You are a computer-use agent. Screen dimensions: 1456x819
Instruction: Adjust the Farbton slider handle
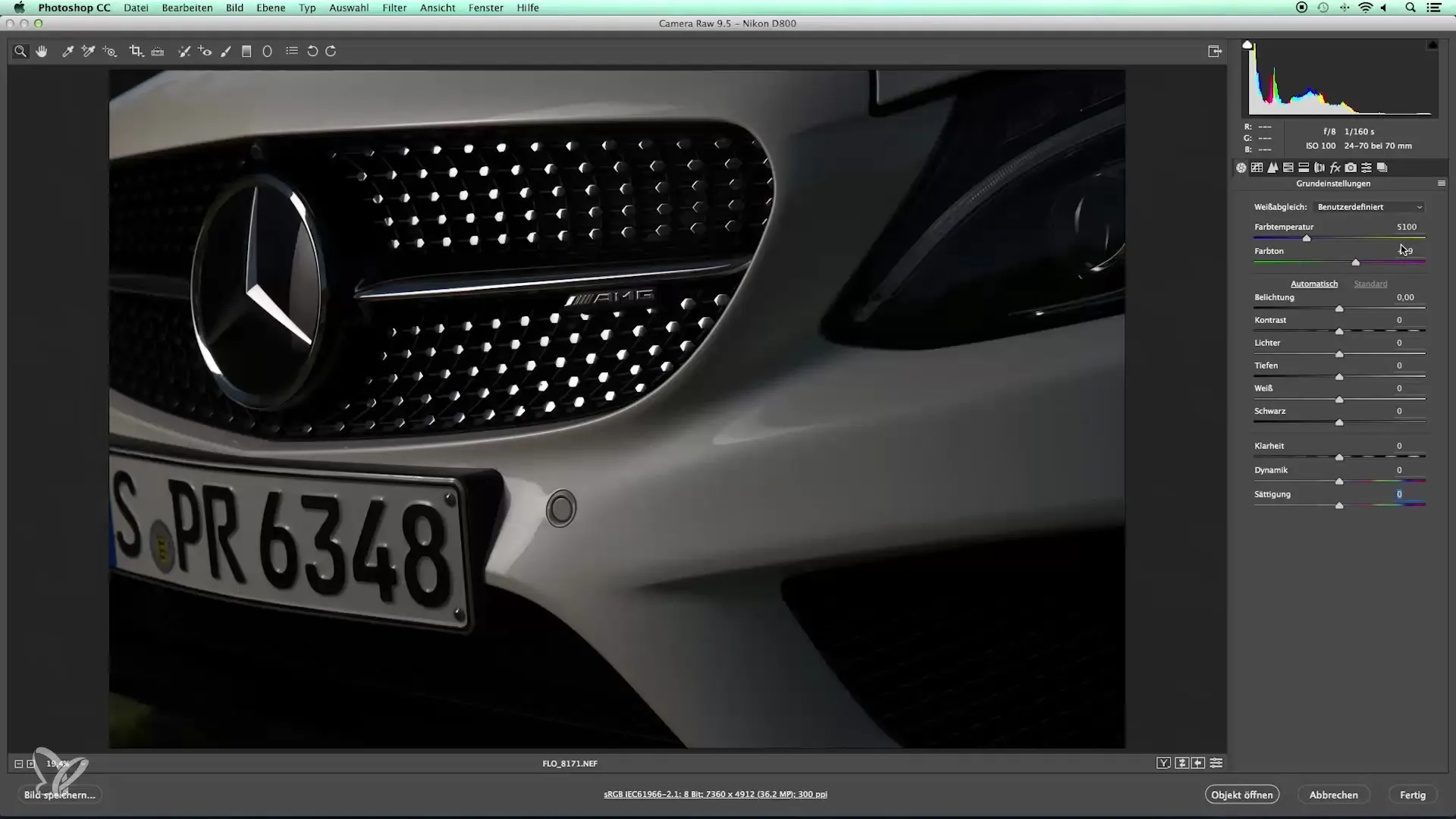pyautogui.click(x=1356, y=262)
